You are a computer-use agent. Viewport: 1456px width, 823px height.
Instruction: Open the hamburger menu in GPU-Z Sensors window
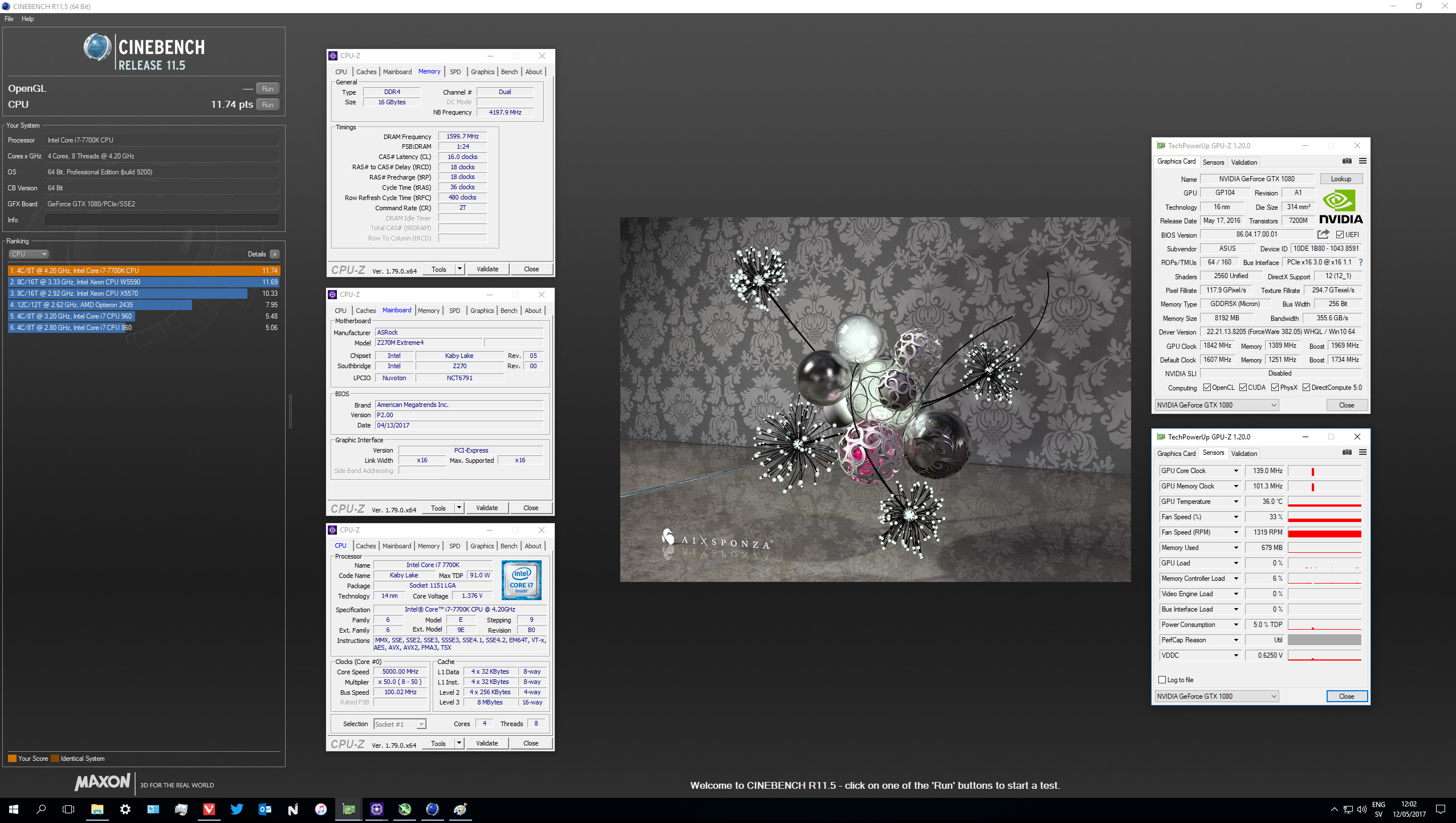point(1363,453)
